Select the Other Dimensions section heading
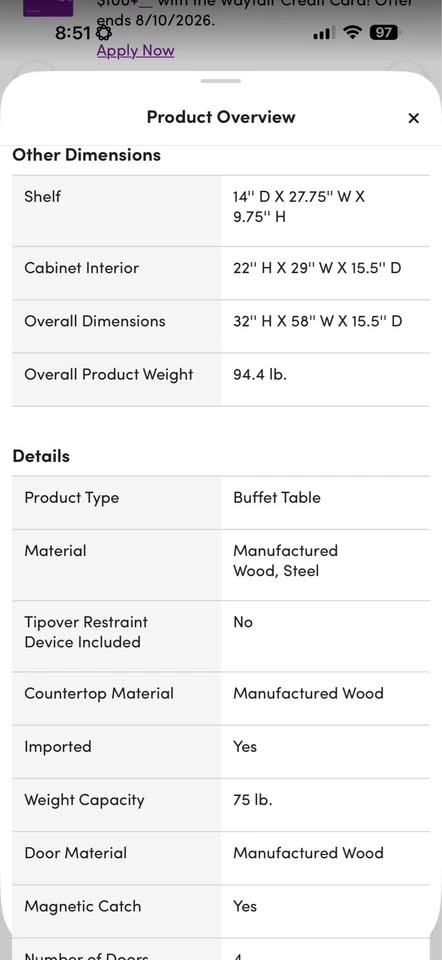Screen dimensions: 442x960 (x=86, y=155)
